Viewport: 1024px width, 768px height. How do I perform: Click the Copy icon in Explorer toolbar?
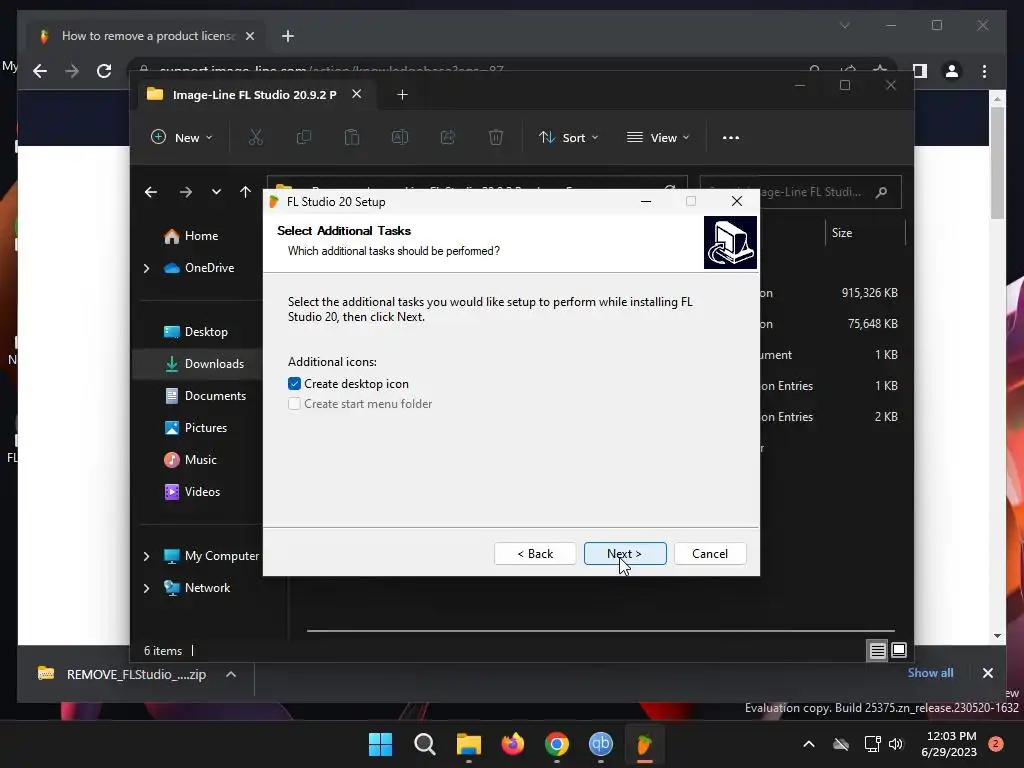pos(304,137)
